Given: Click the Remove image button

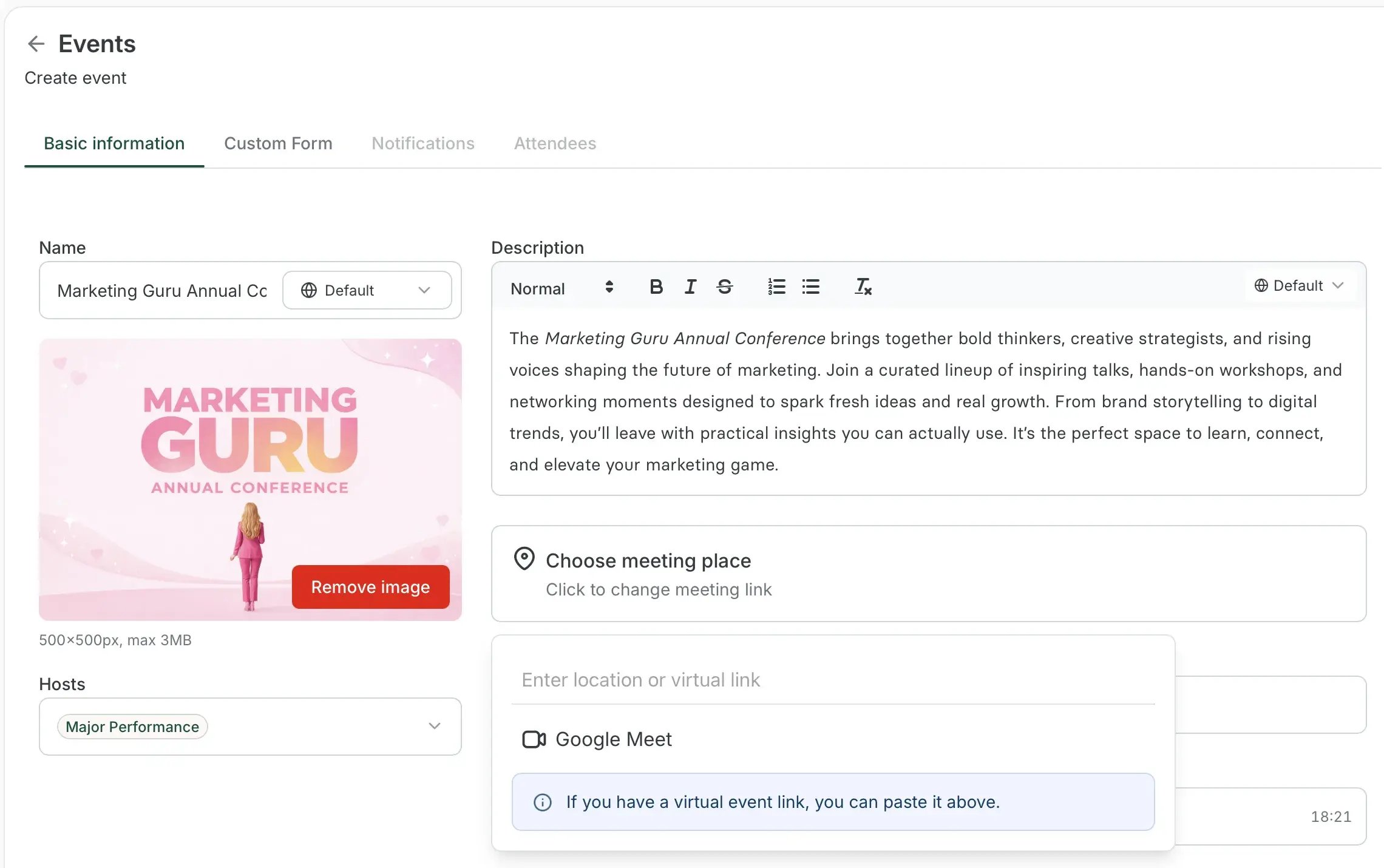Looking at the screenshot, I should [x=370, y=587].
